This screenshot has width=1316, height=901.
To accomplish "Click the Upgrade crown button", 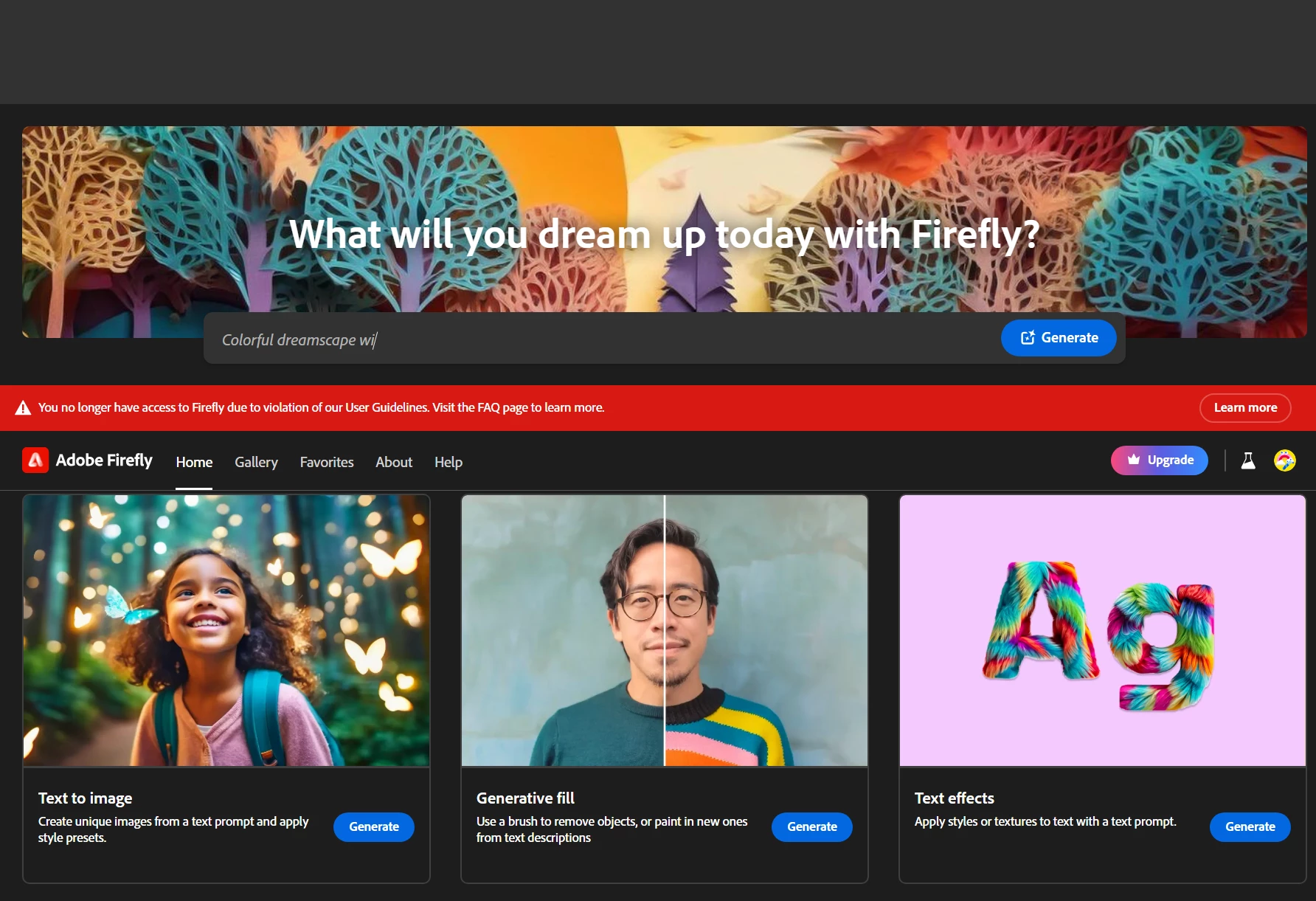I will pyautogui.click(x=1160, y=460).
